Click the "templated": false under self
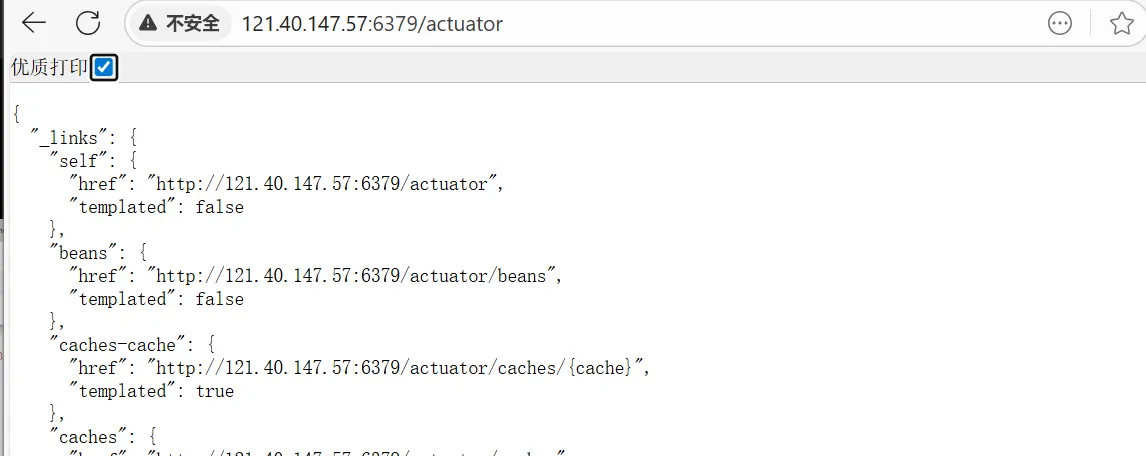Screen dimensions: 1146x456 coord(219,207)
